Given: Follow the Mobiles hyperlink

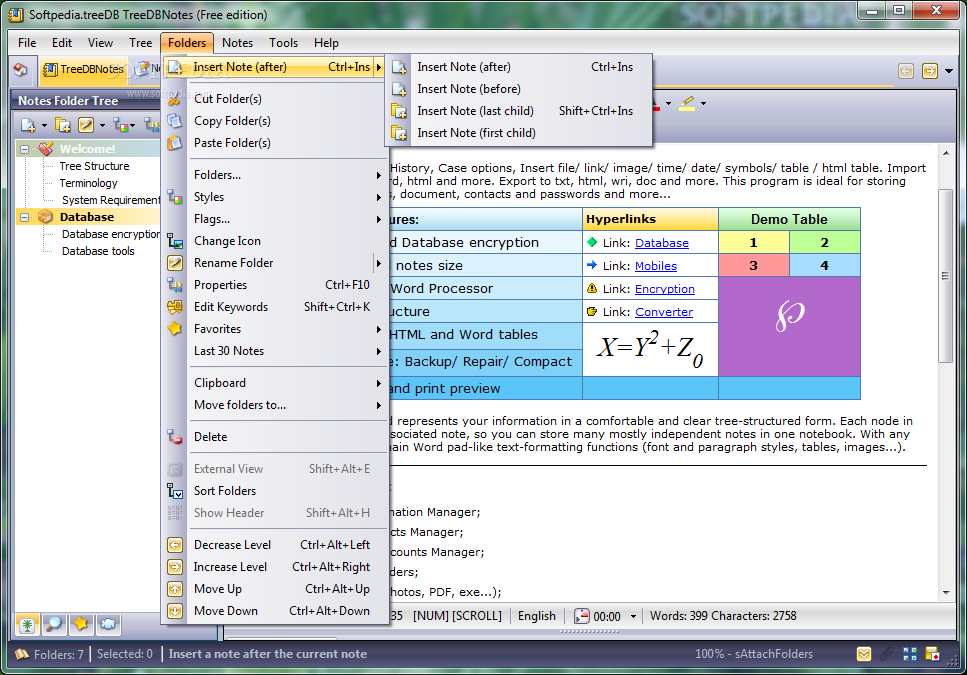Looking at the screenshot, I should point(656,266).
